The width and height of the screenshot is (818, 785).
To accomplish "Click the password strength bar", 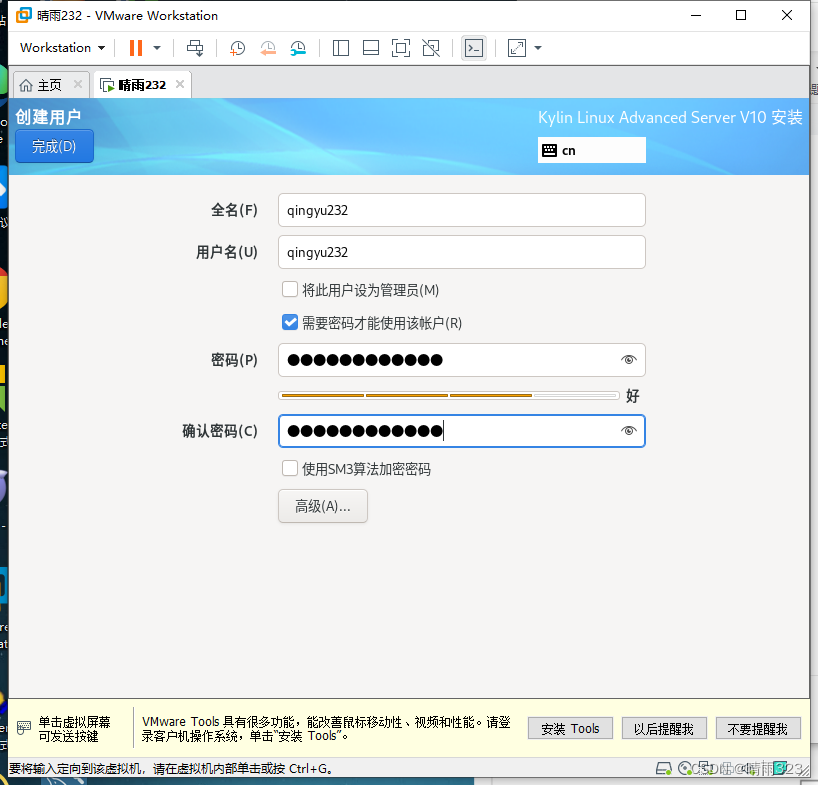I will [449, 395].
